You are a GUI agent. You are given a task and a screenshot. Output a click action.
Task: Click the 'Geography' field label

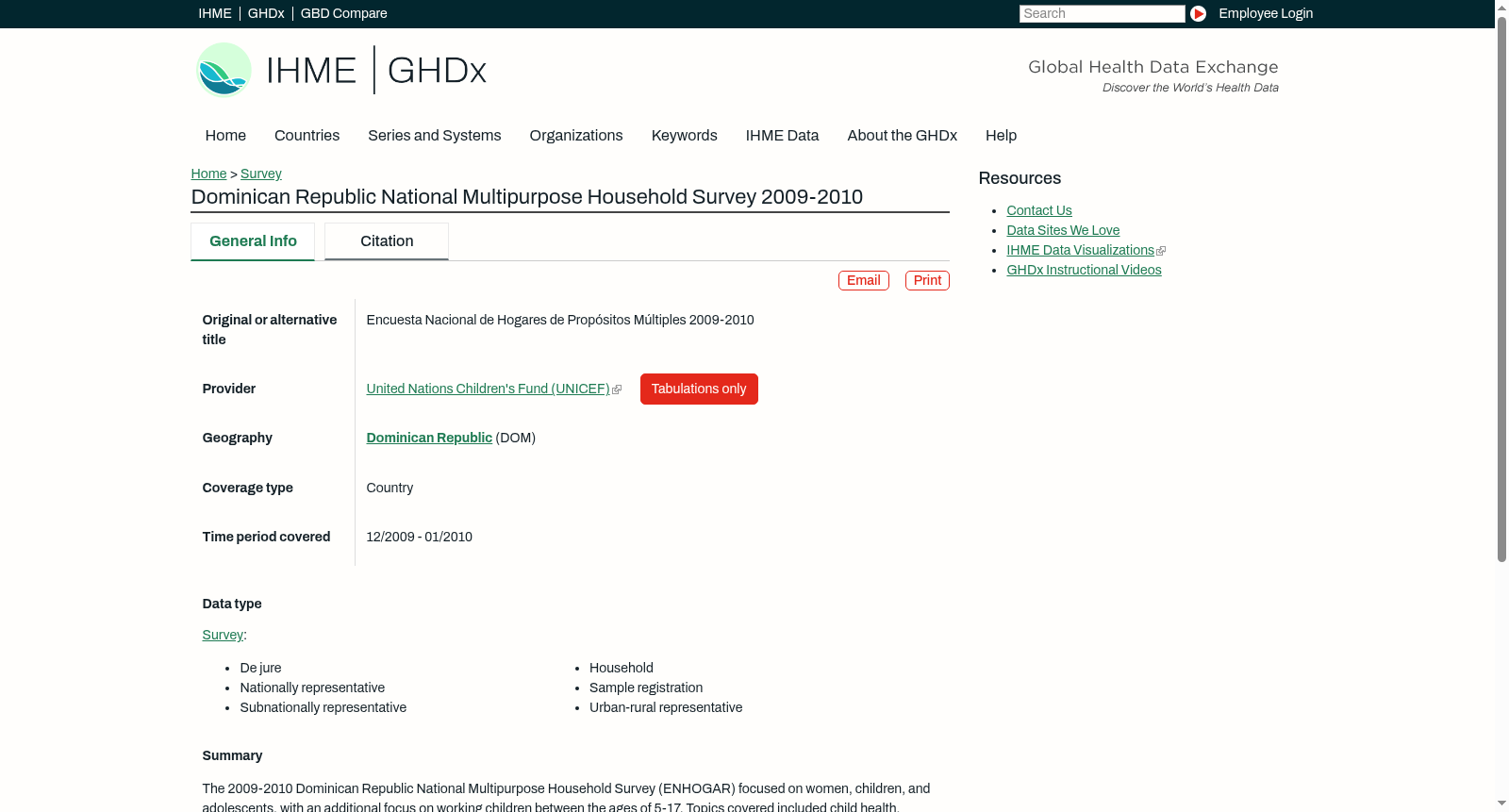tap(237, 438)
